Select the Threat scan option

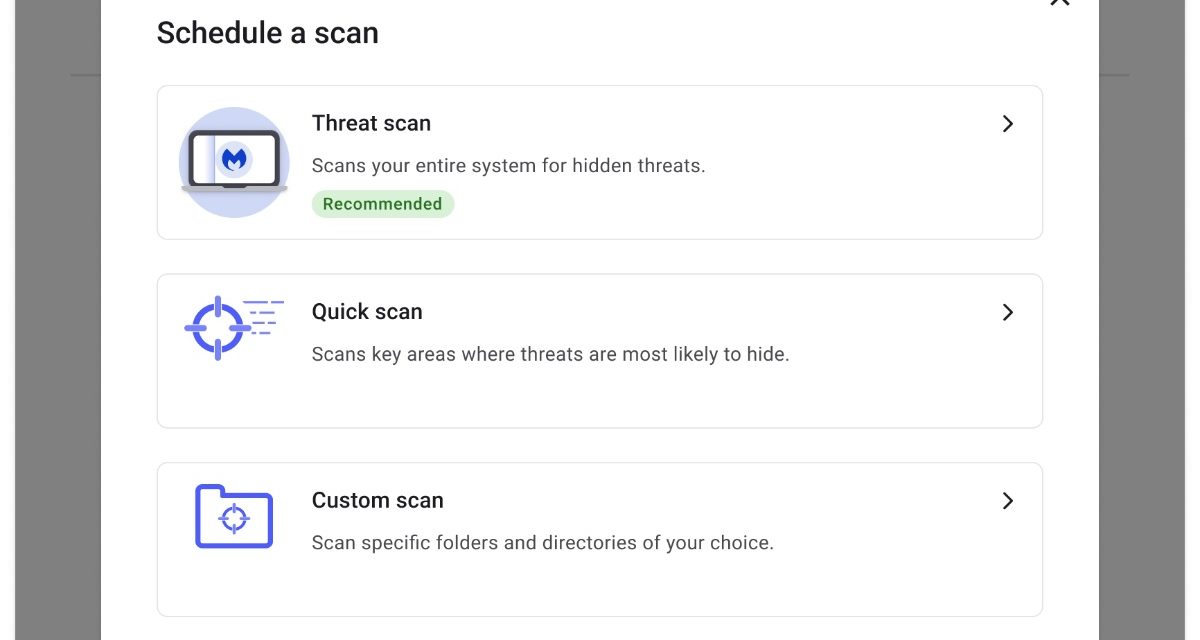600,162
